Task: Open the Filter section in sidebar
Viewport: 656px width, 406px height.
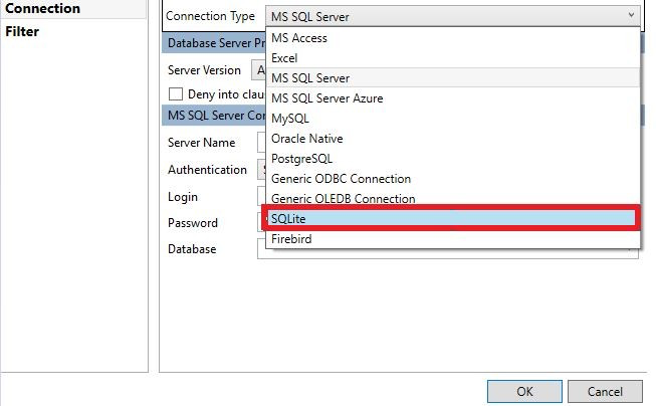Action: [x=22, y=31]
